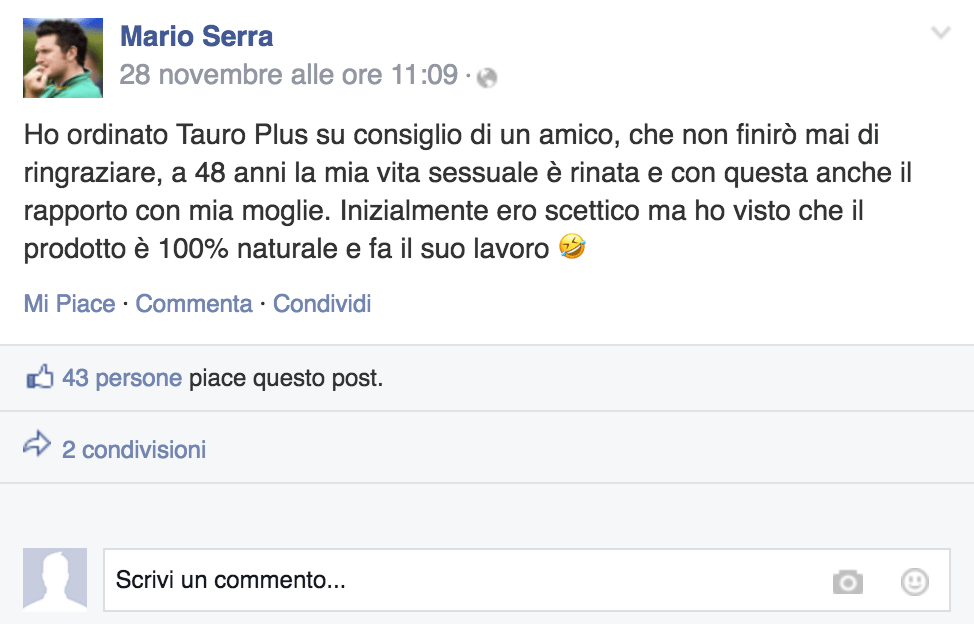Open Mario Serra's profile photo

point(63,57)
